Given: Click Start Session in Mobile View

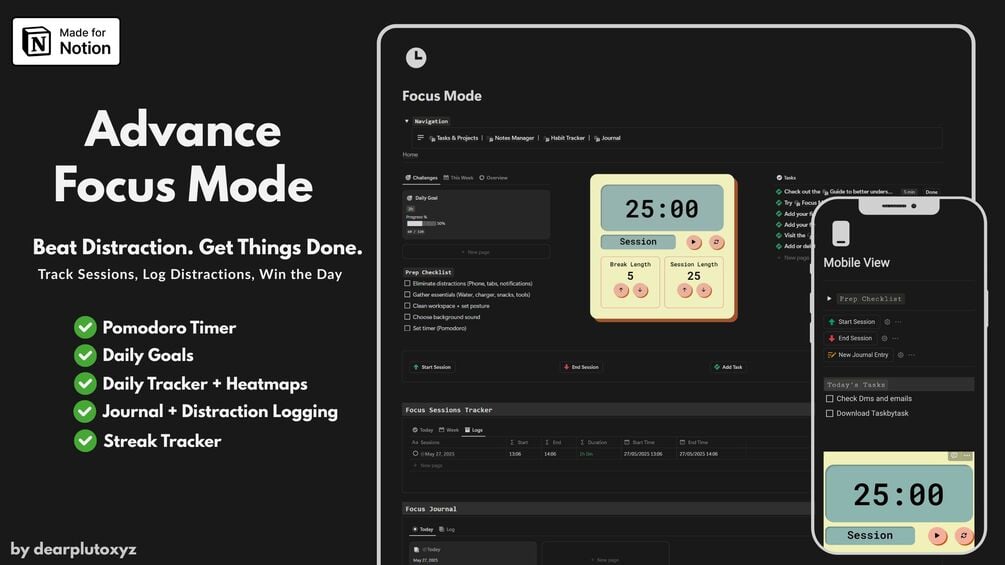Looking at the screenshot, I should [851, 322].
